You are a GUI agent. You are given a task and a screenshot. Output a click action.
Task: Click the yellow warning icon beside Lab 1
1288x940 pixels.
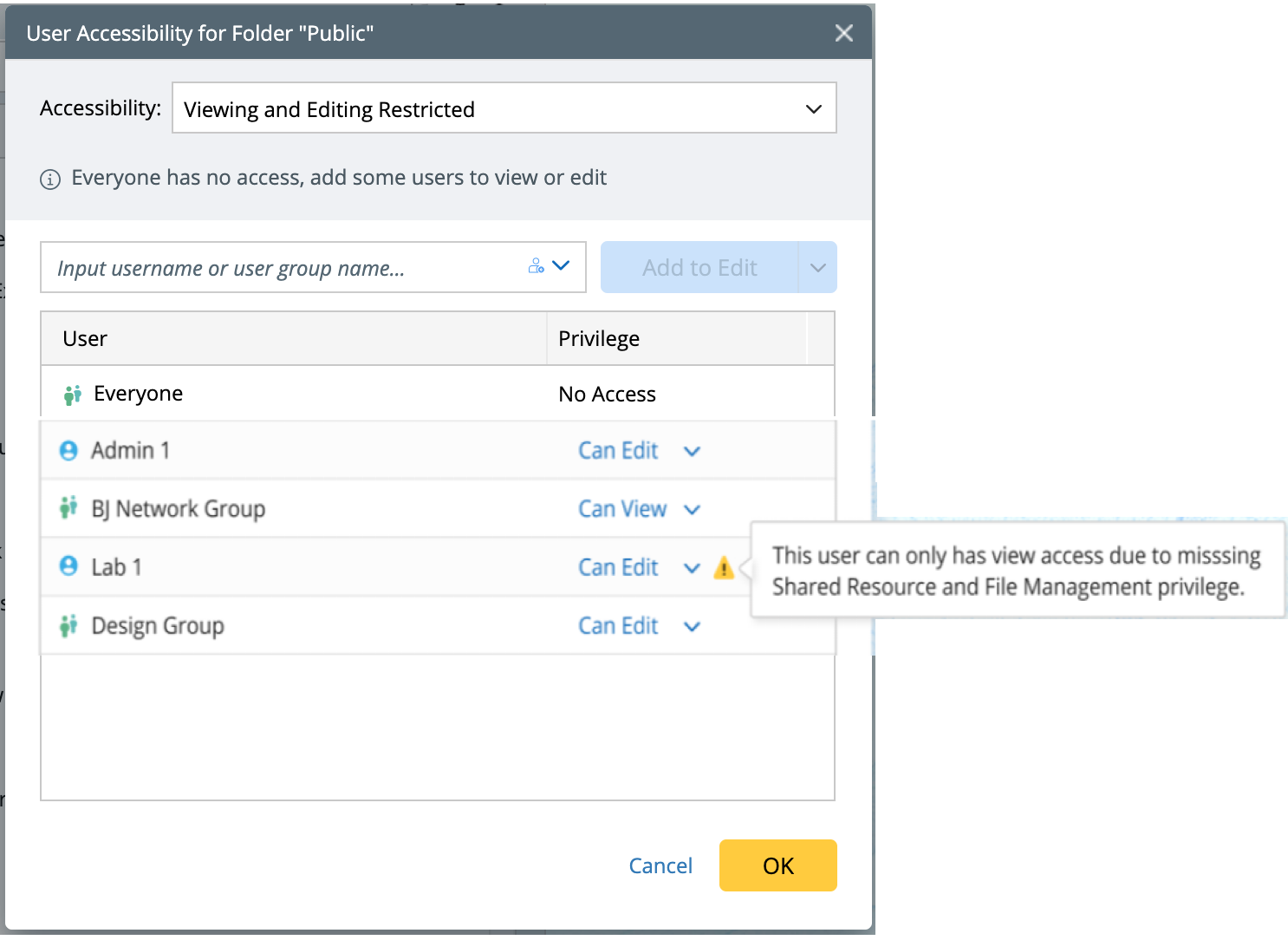(724, 568)
